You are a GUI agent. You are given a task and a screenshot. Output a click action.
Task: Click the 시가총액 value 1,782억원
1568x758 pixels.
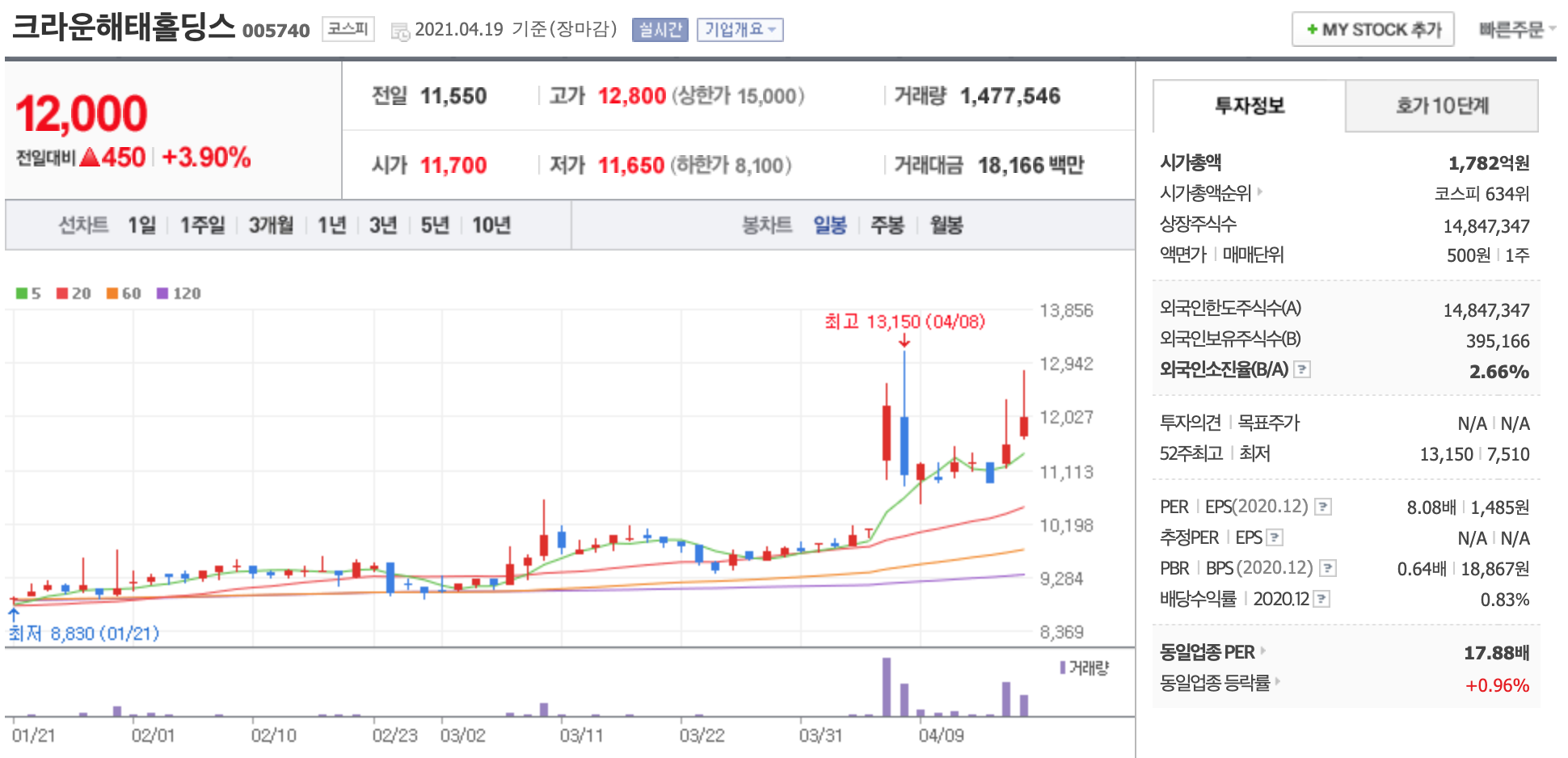tap(1489, 163)
